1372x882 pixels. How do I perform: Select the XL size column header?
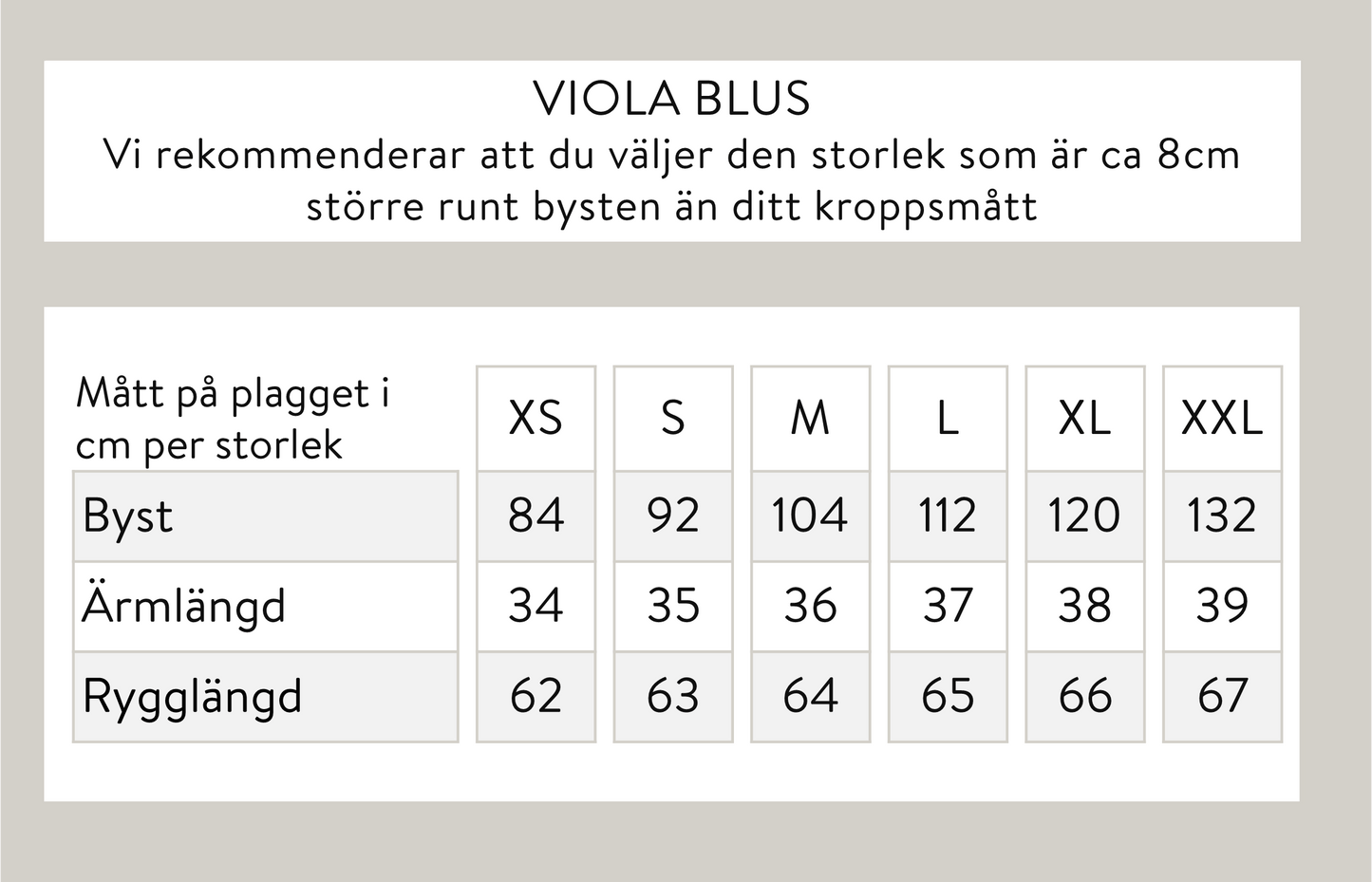[x=1084, y=418]
